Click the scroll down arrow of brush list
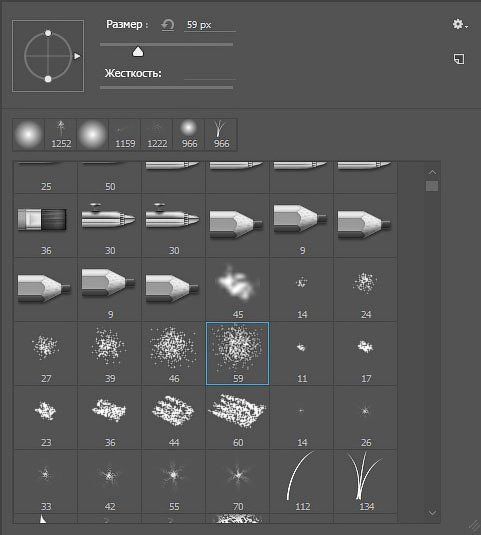 [432, 512]
